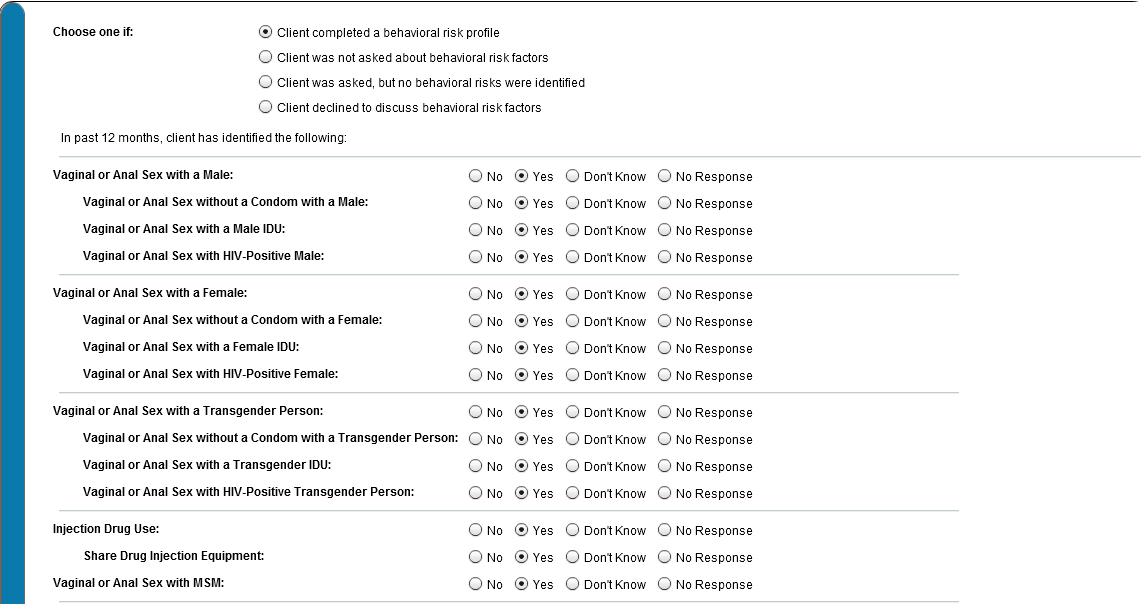The image size is (1141, 604).
Task: Select No Response for 'Share Drug Injection Equipment'
Action: [x=664, y=557]
